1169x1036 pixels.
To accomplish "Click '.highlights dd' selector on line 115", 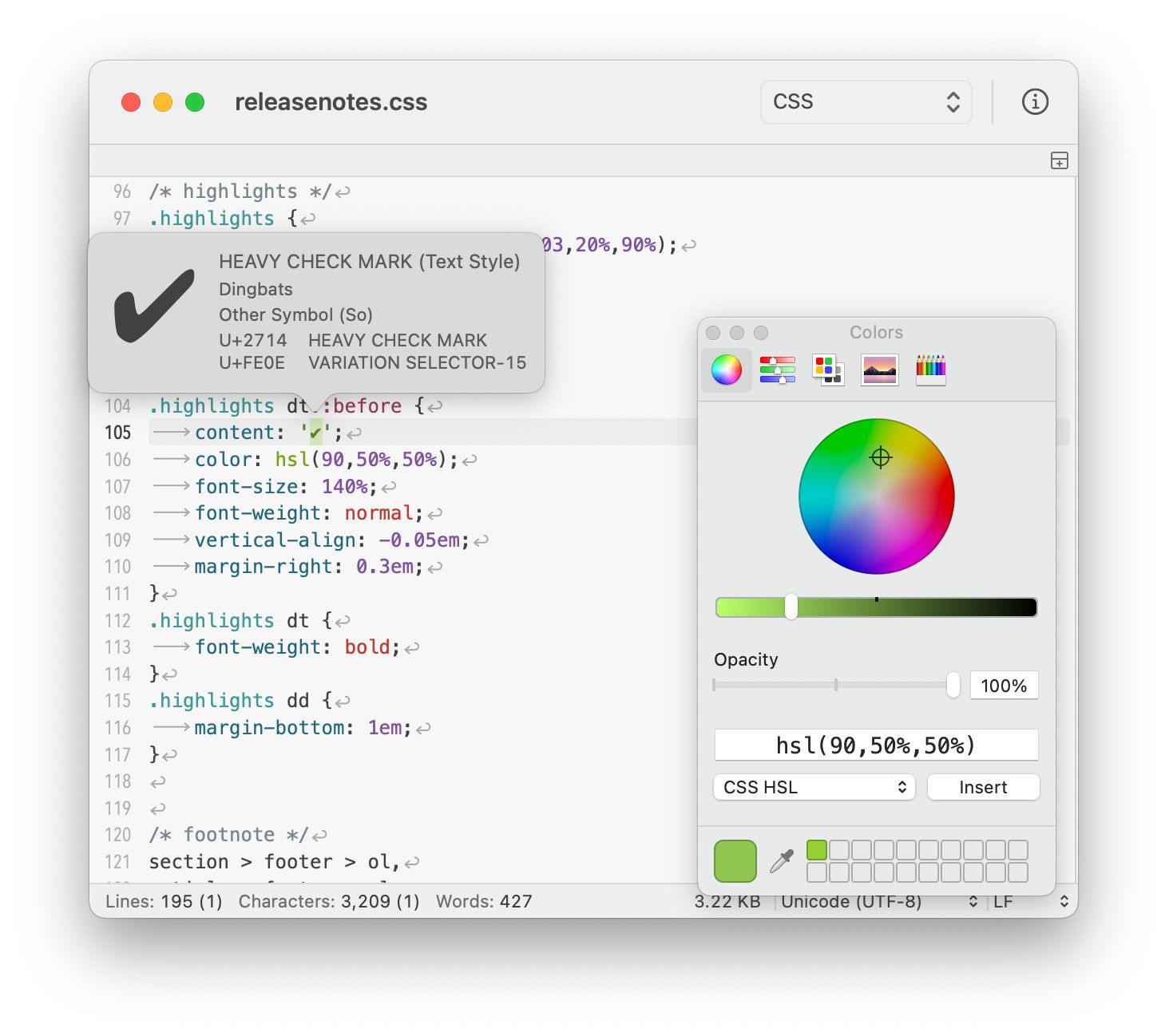I will tap(229, 701).
